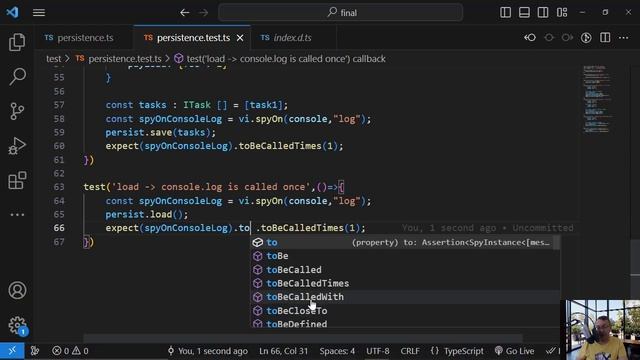Click the minimap code overview

(597, 98)
